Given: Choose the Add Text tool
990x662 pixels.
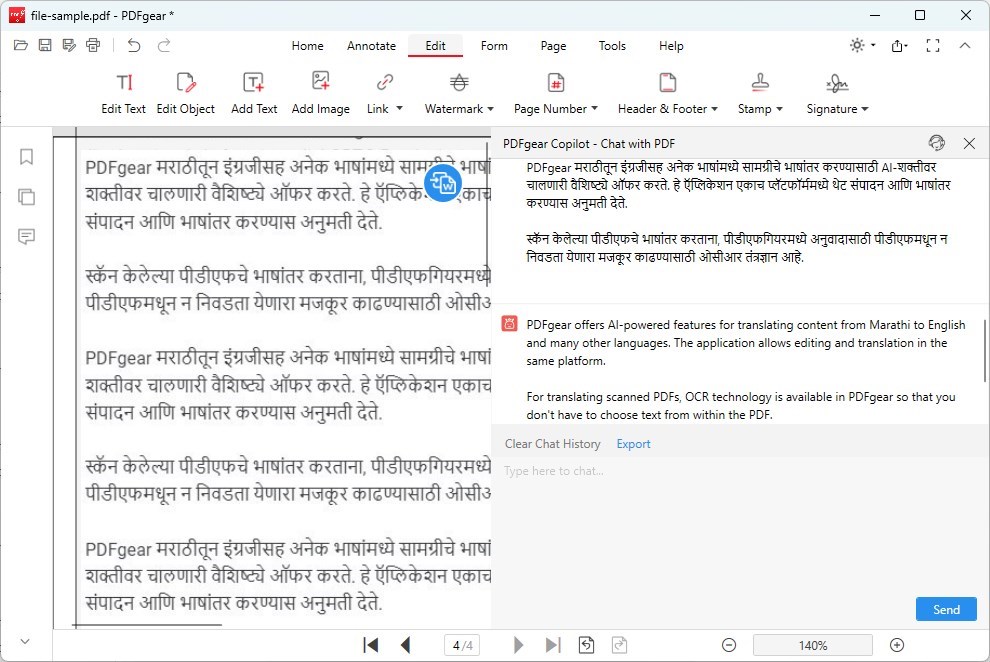Looking at the screenshot, I should (x=254, y=93).
